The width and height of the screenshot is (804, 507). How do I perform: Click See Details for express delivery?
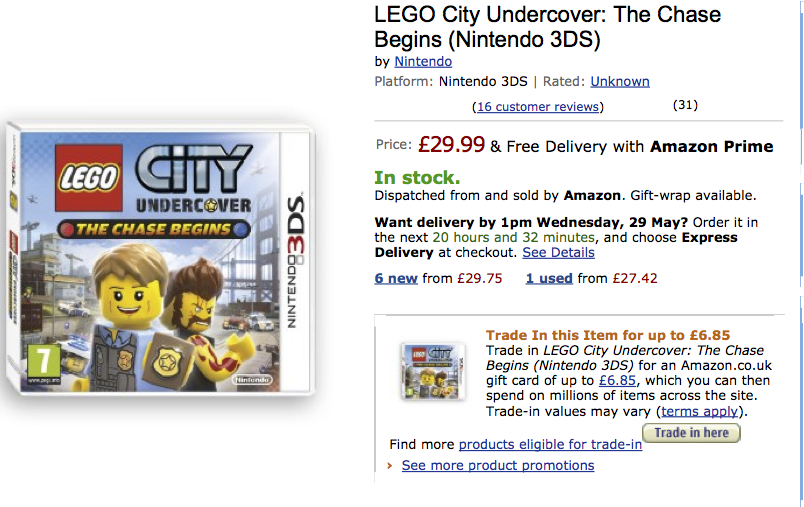pos(558,253)
